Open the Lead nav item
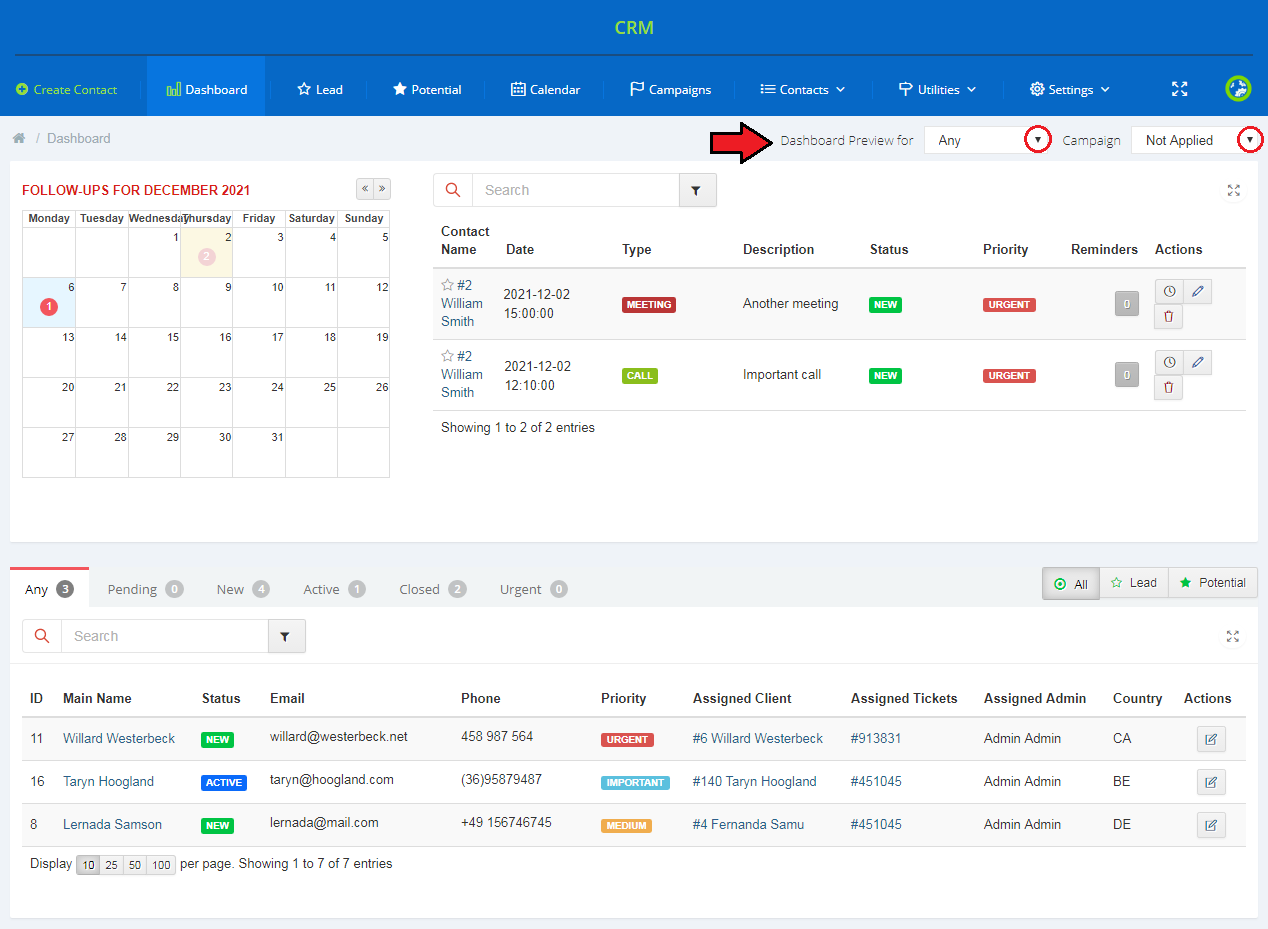This screenshot has height=929, width=1268. tap(320, 89)
